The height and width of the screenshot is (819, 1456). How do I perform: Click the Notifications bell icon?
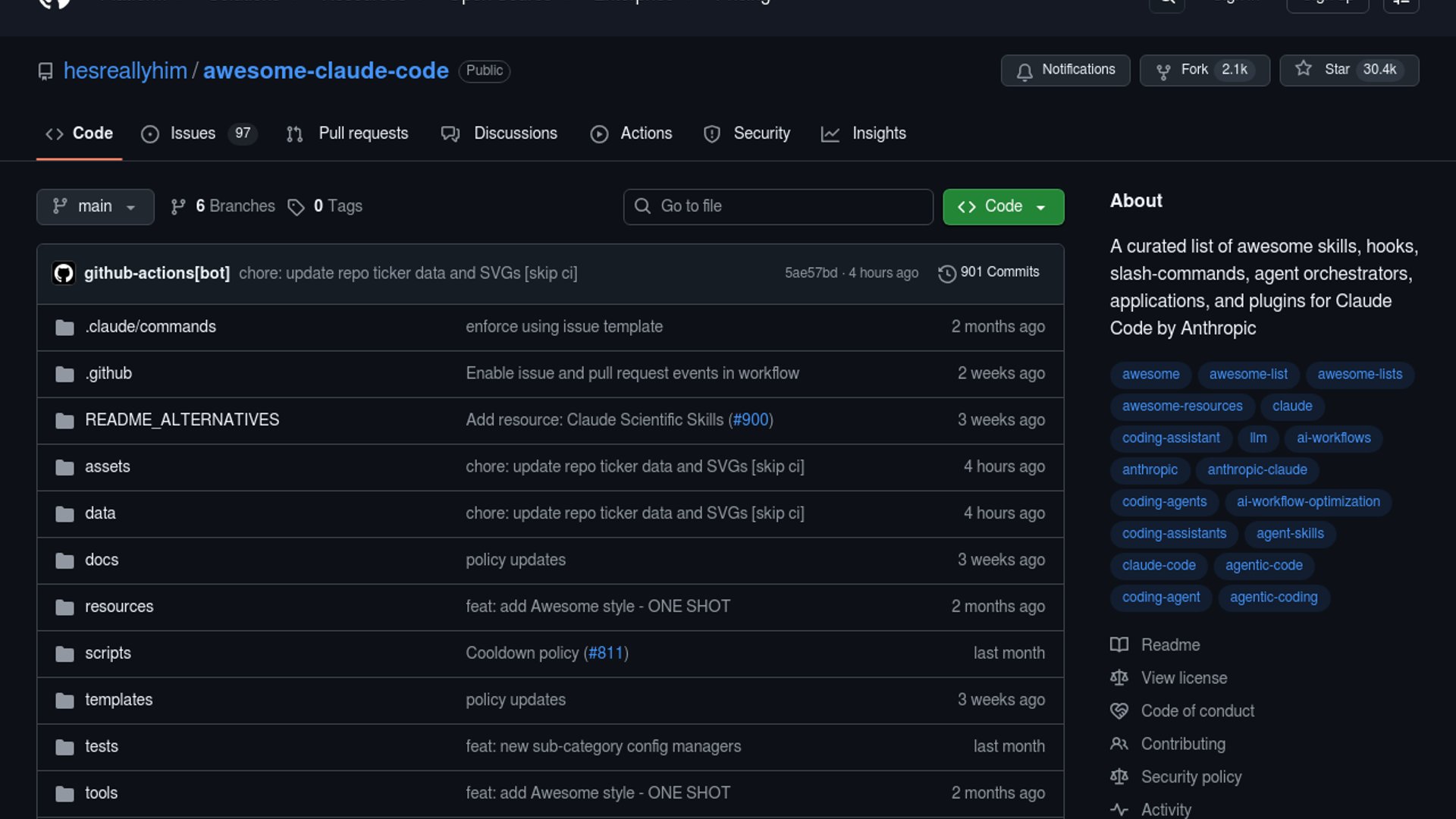tap(1025, 71)
